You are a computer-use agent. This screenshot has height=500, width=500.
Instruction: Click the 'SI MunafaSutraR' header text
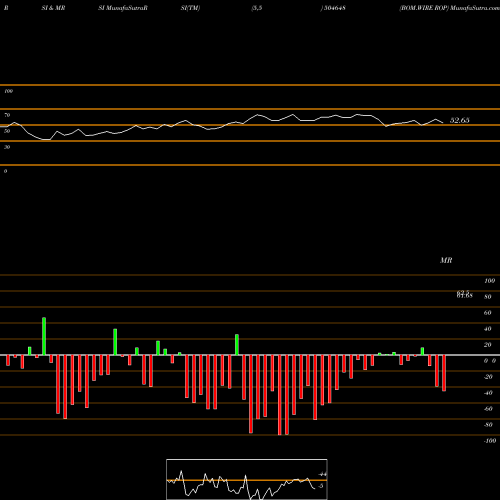(x=123, y=8)
